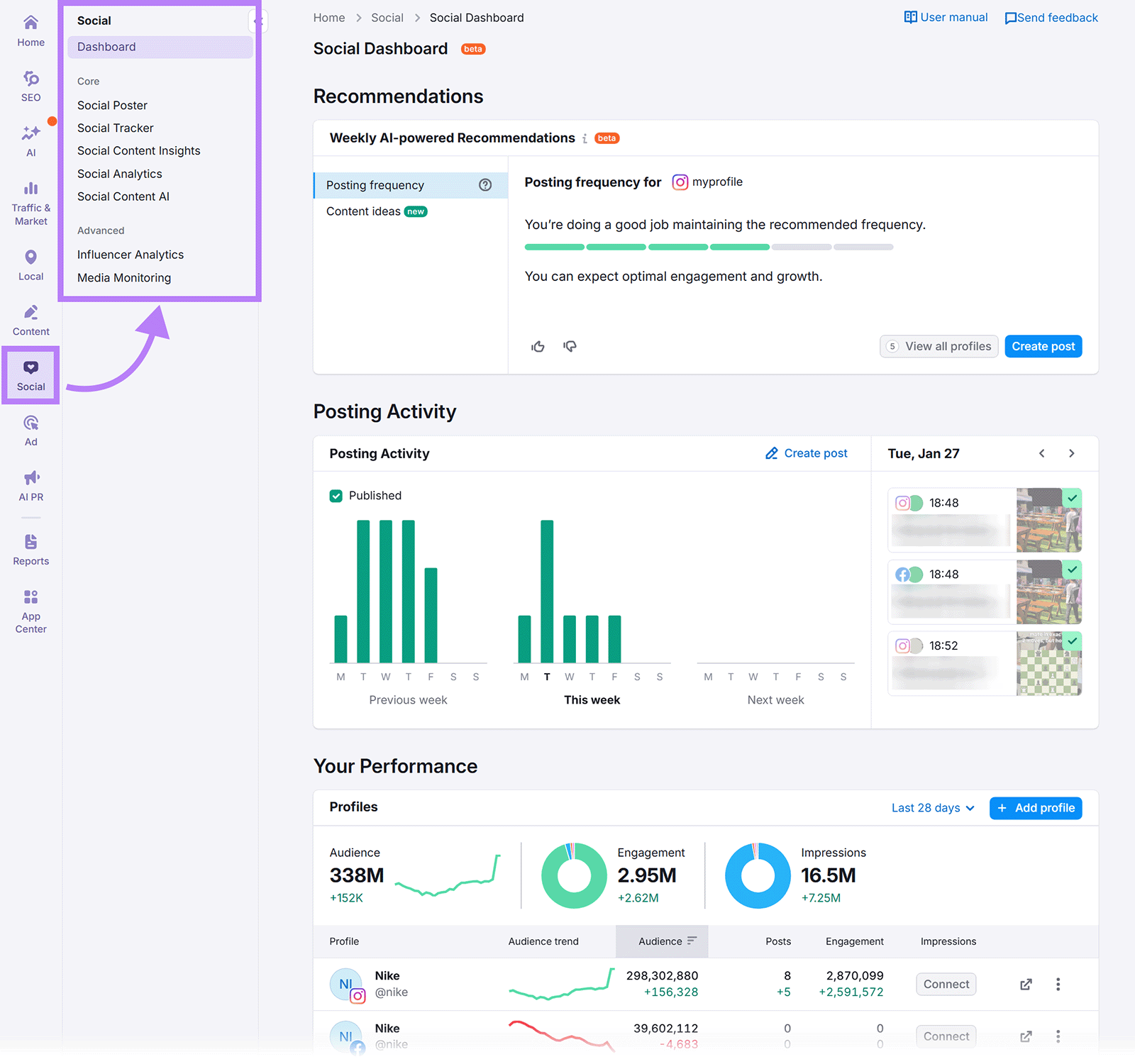The width and height of the screenshot is (1135, 1064).
Task: Give thumbs up to the frequency recommendation
Action: pyautogui.click(x=538, y=346)
